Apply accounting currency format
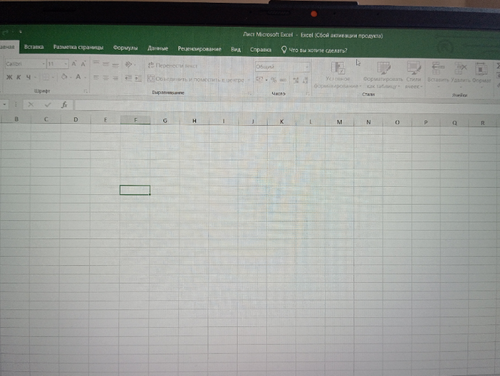The height and width of the screenshot is (376, 500). 260,80
